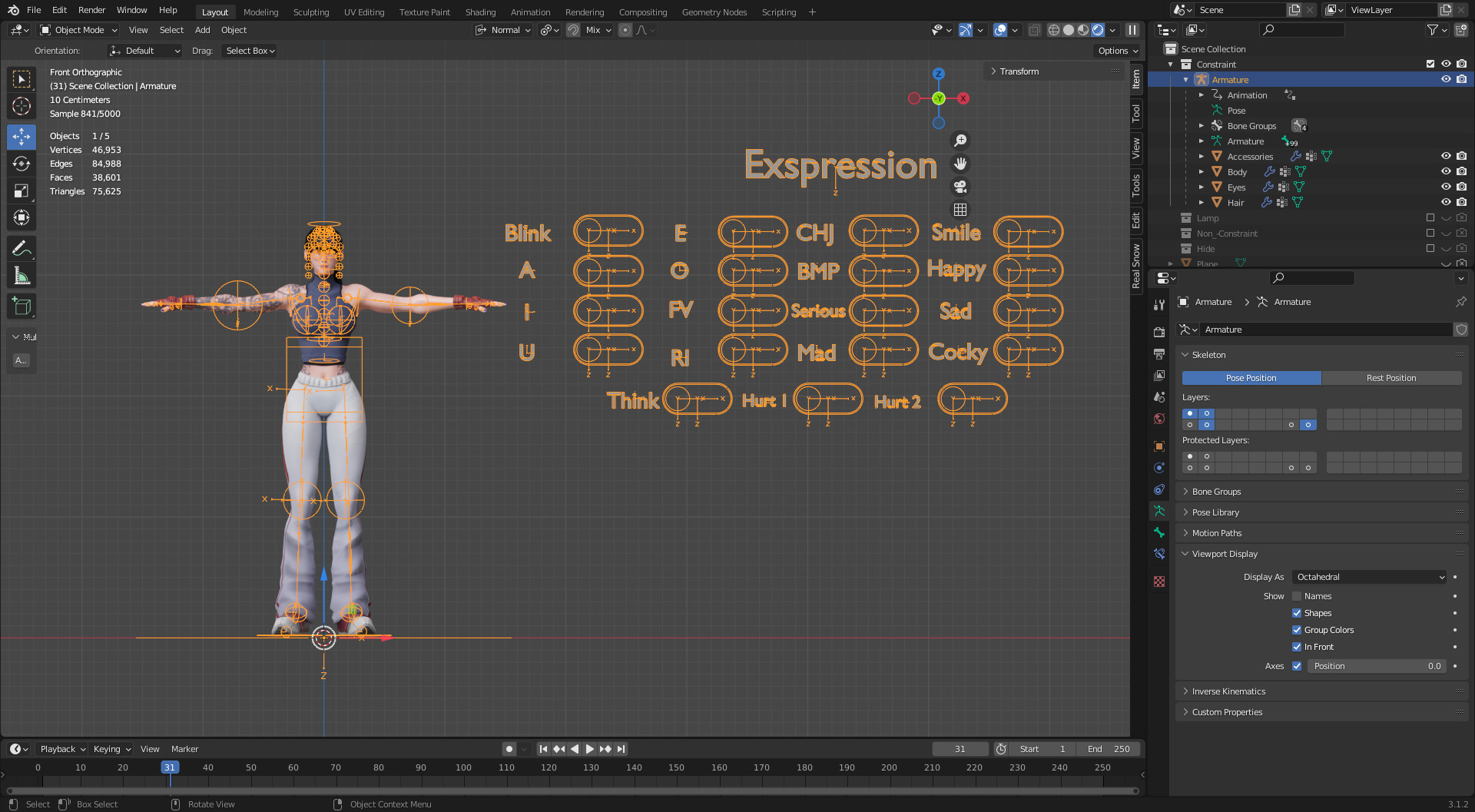The image size is (1475, 812).
Task: Toggle X-ray display in viewport header
Action: click(1034, 30)
